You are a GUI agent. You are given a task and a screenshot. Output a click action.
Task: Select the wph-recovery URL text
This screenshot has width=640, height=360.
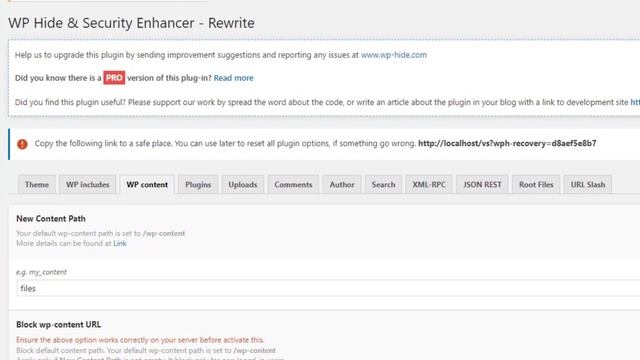[507, 143]
